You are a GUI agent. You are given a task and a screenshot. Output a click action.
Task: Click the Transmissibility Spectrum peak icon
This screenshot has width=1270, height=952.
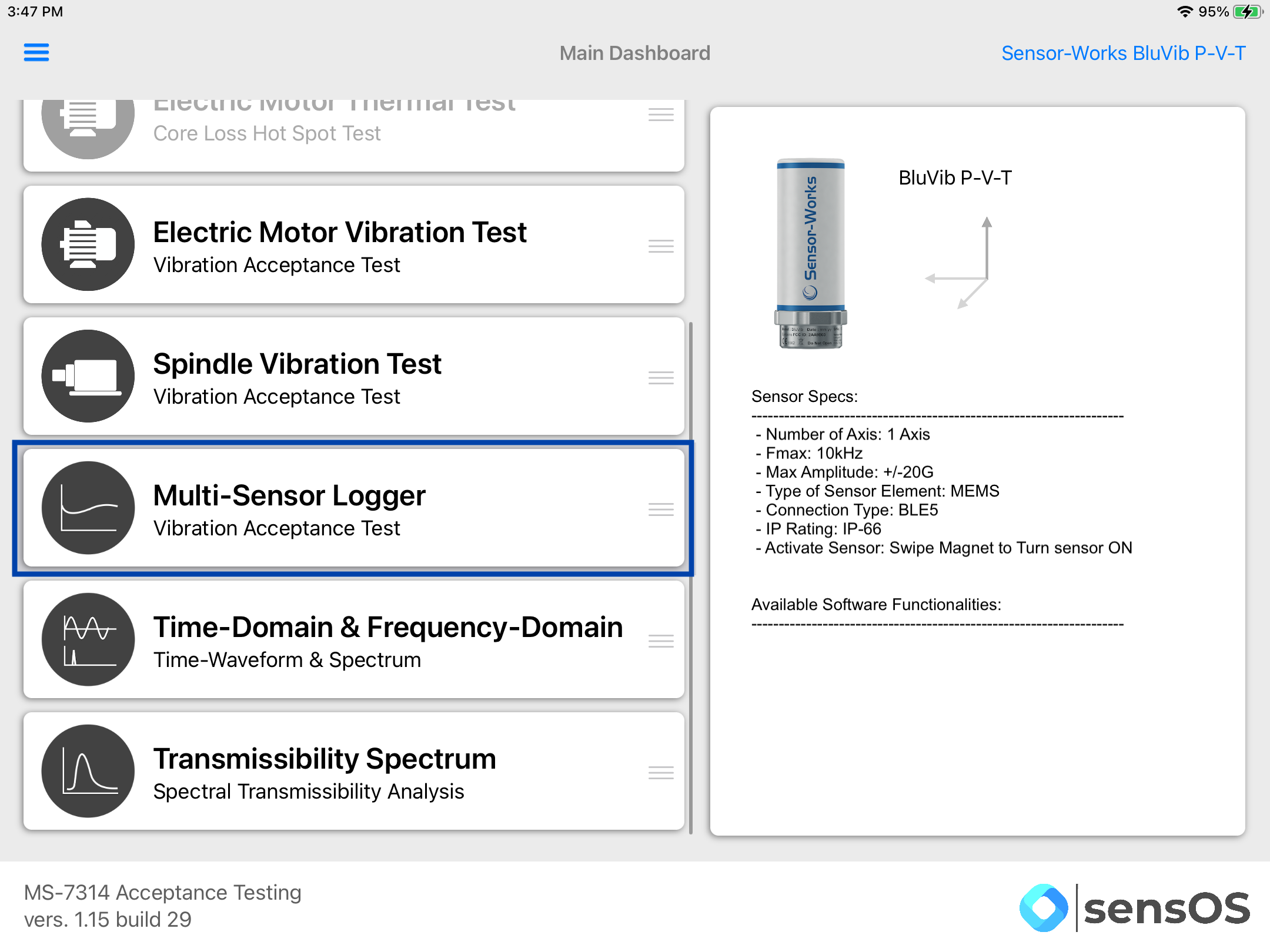coord(88,771)
